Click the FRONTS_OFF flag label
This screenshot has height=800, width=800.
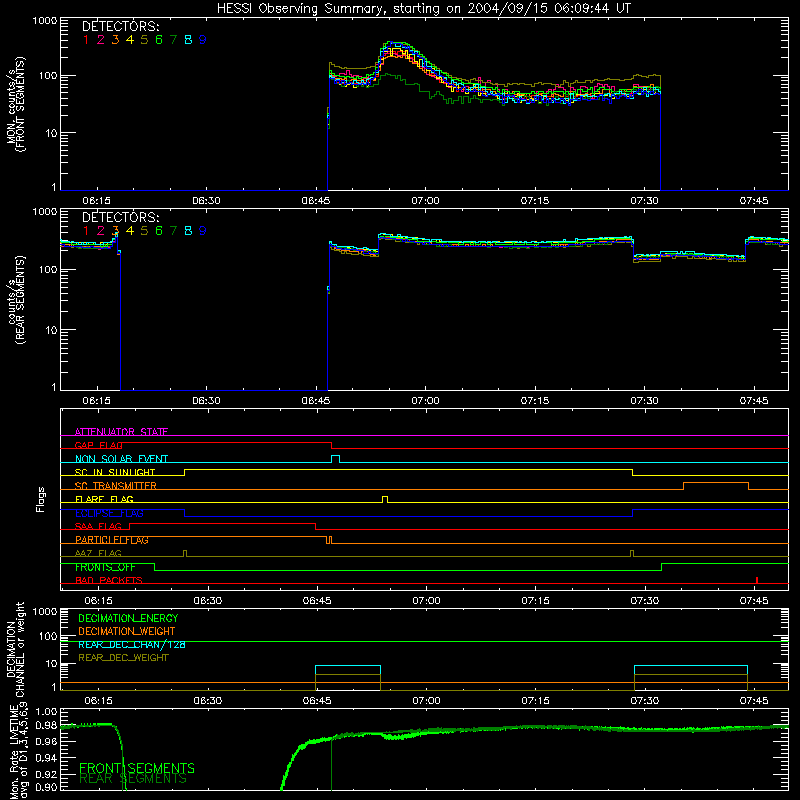[x=105, y=567]
